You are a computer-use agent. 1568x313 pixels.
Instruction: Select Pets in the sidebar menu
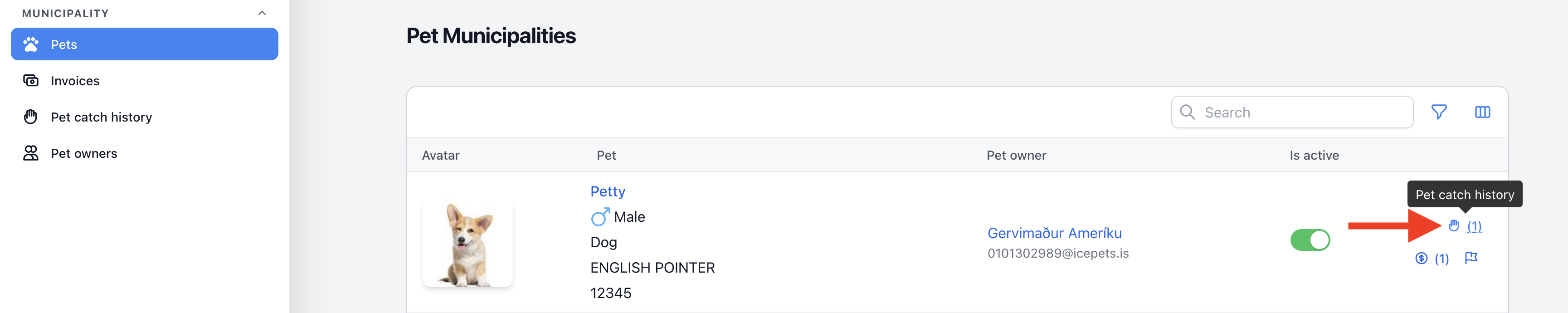pyautogui.click(x=144, y=44)
